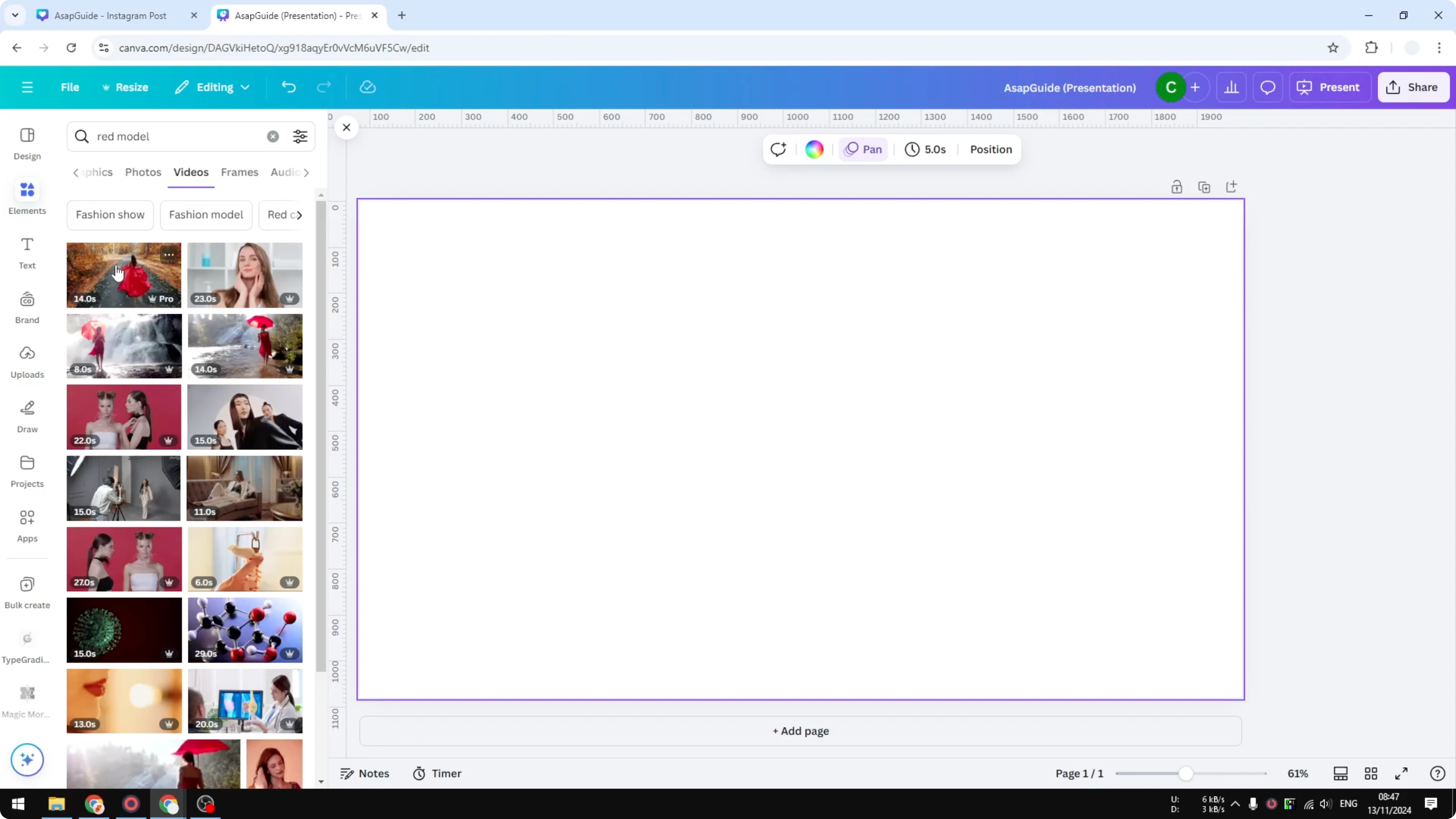Duplicate the page using the copy icon
1456x819 pixels.
[1204, 186]
